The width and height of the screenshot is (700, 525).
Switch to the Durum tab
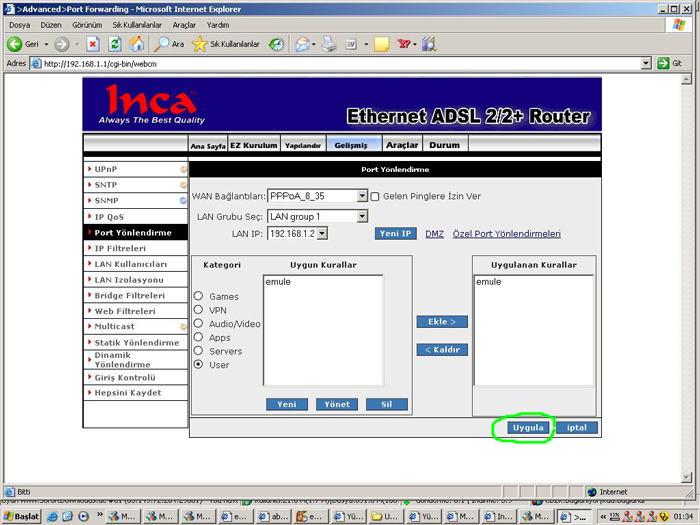(445, 145)
